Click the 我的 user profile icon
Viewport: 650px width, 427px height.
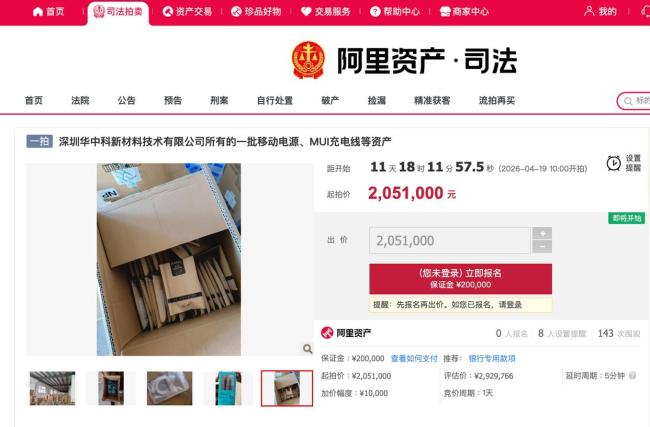[x=589, y=11]
